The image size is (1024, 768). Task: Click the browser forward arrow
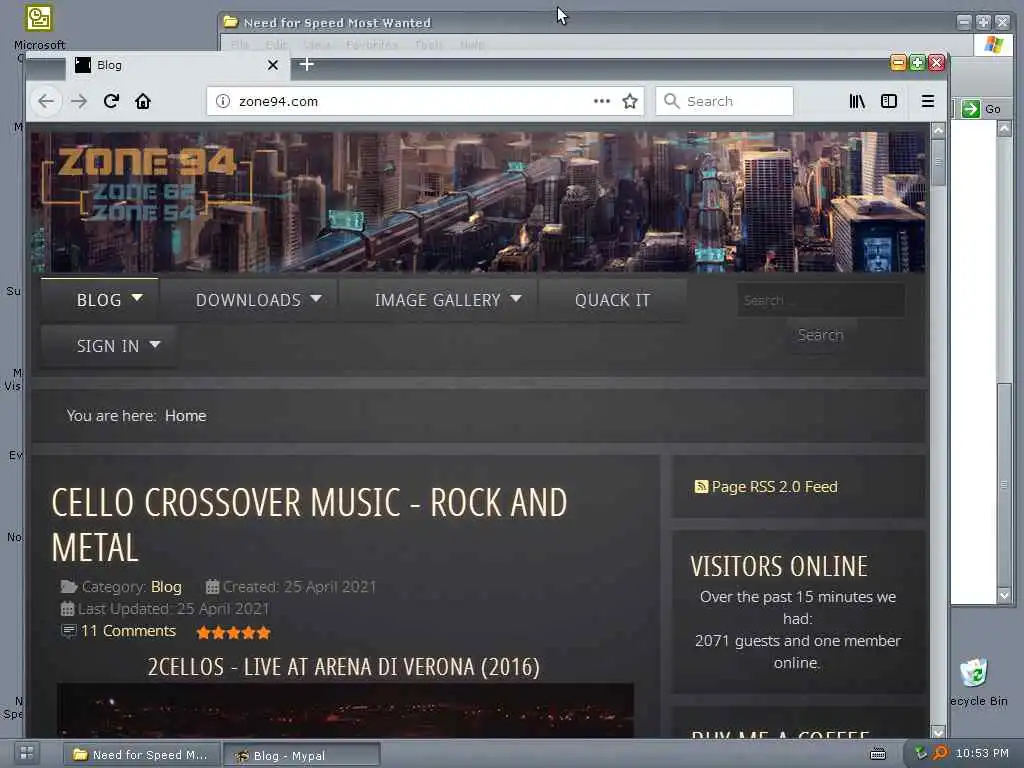pos(79,101)
